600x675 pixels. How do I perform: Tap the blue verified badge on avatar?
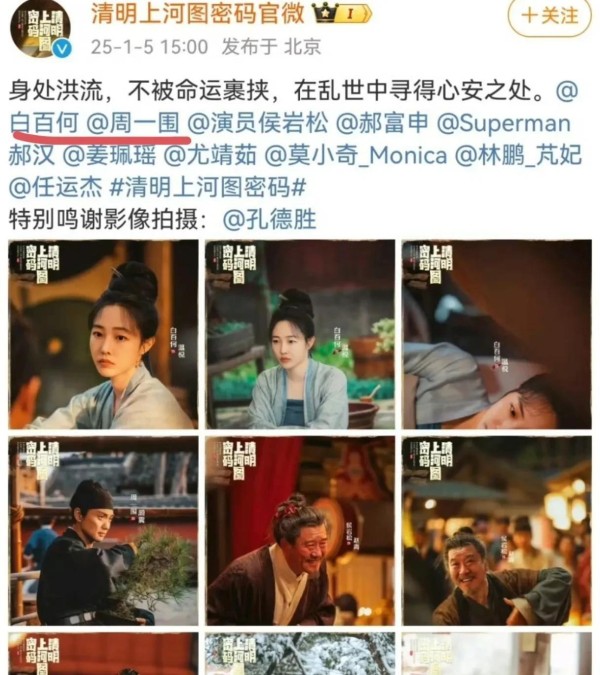tap(62, 48)
